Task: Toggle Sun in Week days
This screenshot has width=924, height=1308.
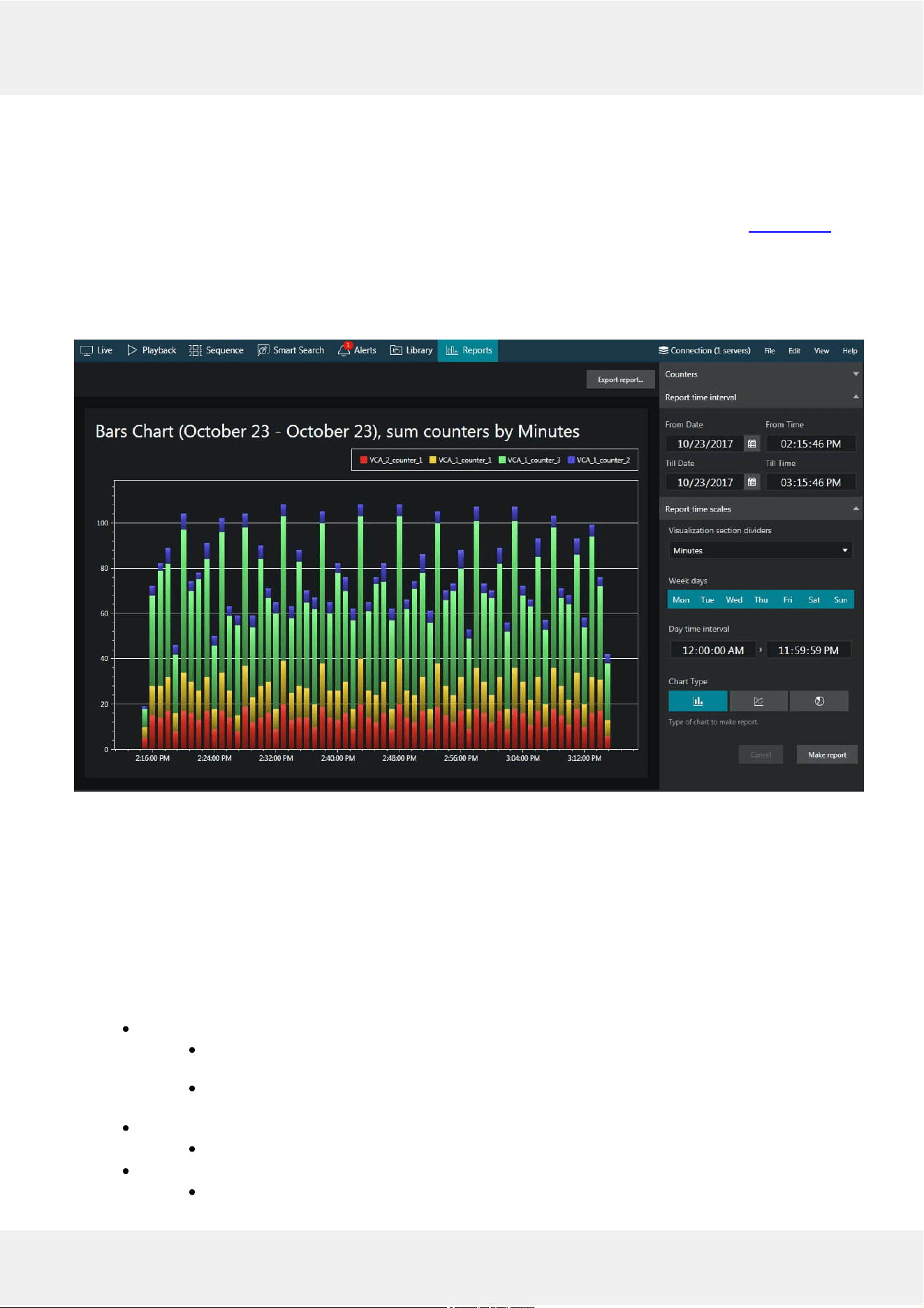Action: (841, 599)
